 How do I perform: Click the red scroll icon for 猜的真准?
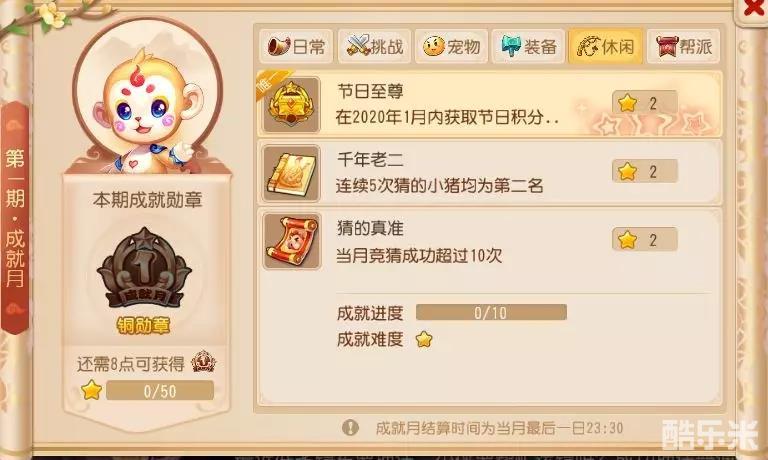point(291,241)
